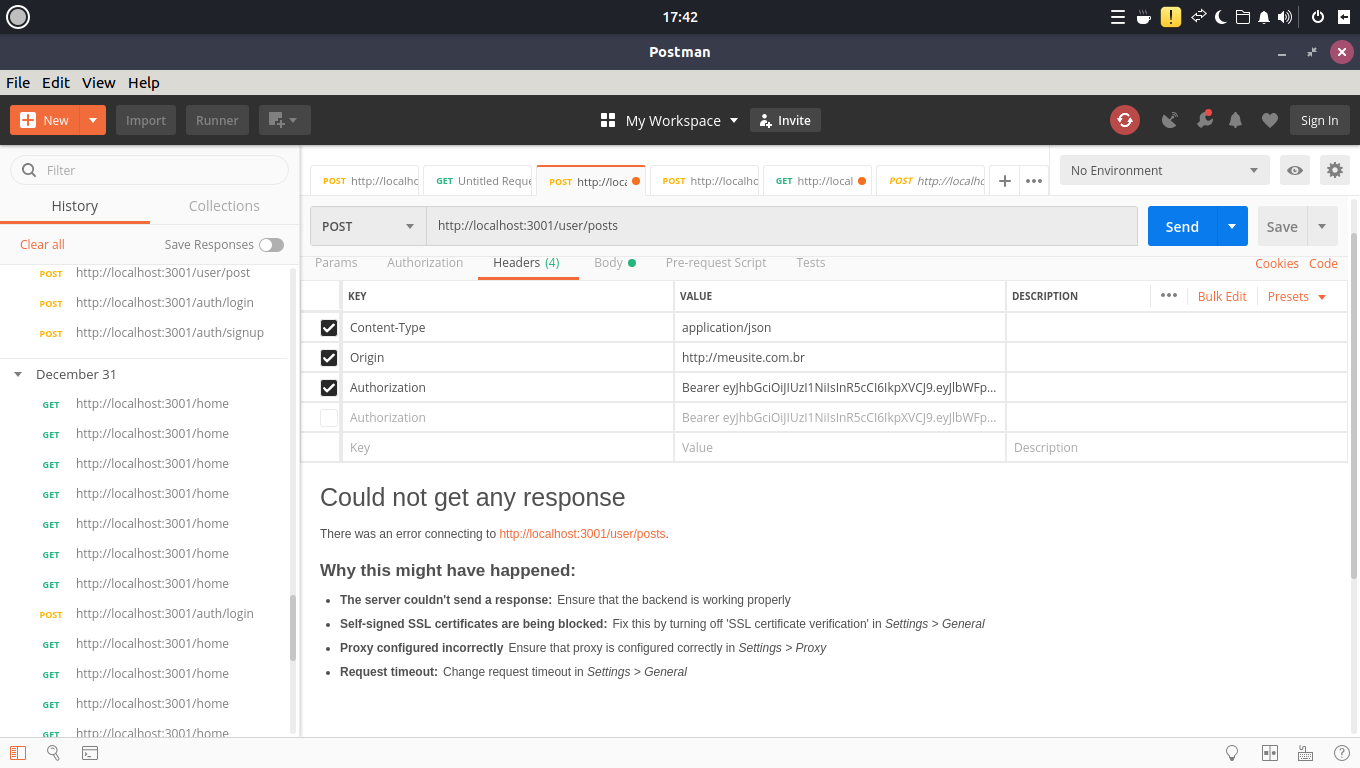Select the Untitled Request GET tab
1360x768 pixels.
(477, 181)
